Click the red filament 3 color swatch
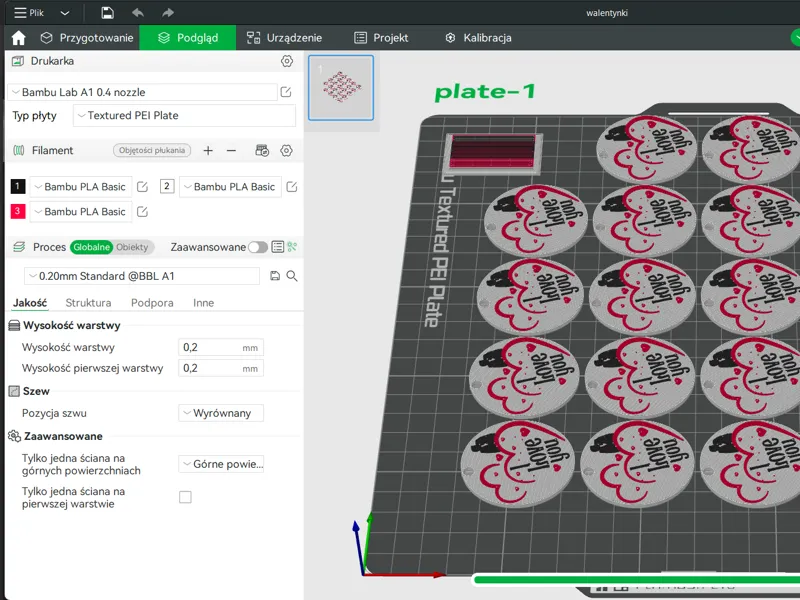Screen dimensions: 800x600 click(x=18, y=211)
